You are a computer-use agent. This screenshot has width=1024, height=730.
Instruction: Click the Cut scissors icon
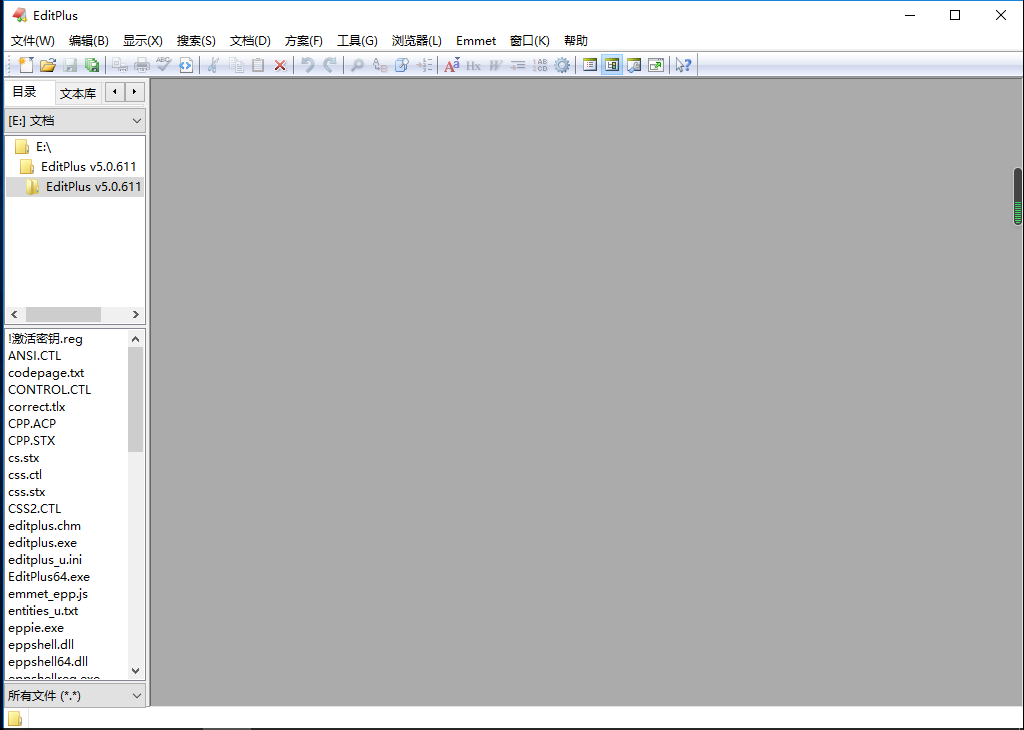coord(213,65)
